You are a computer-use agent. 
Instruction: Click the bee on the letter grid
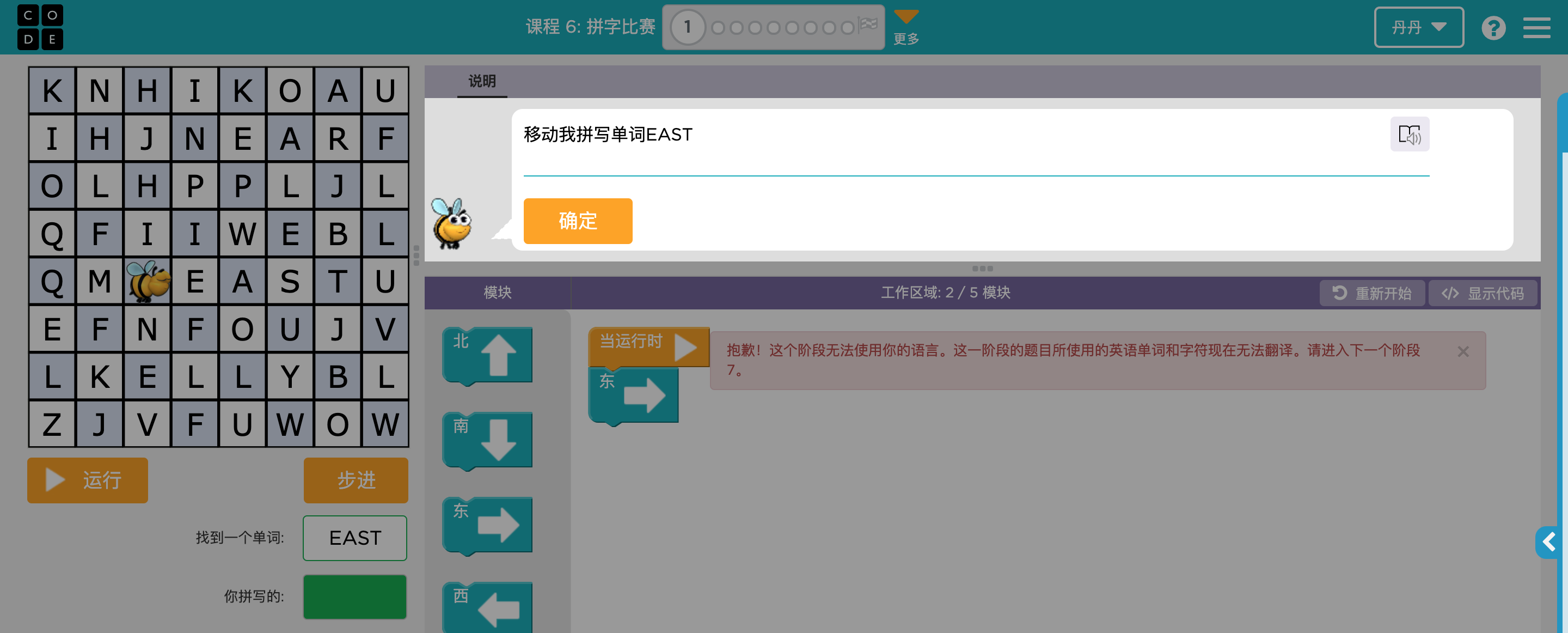148,282
